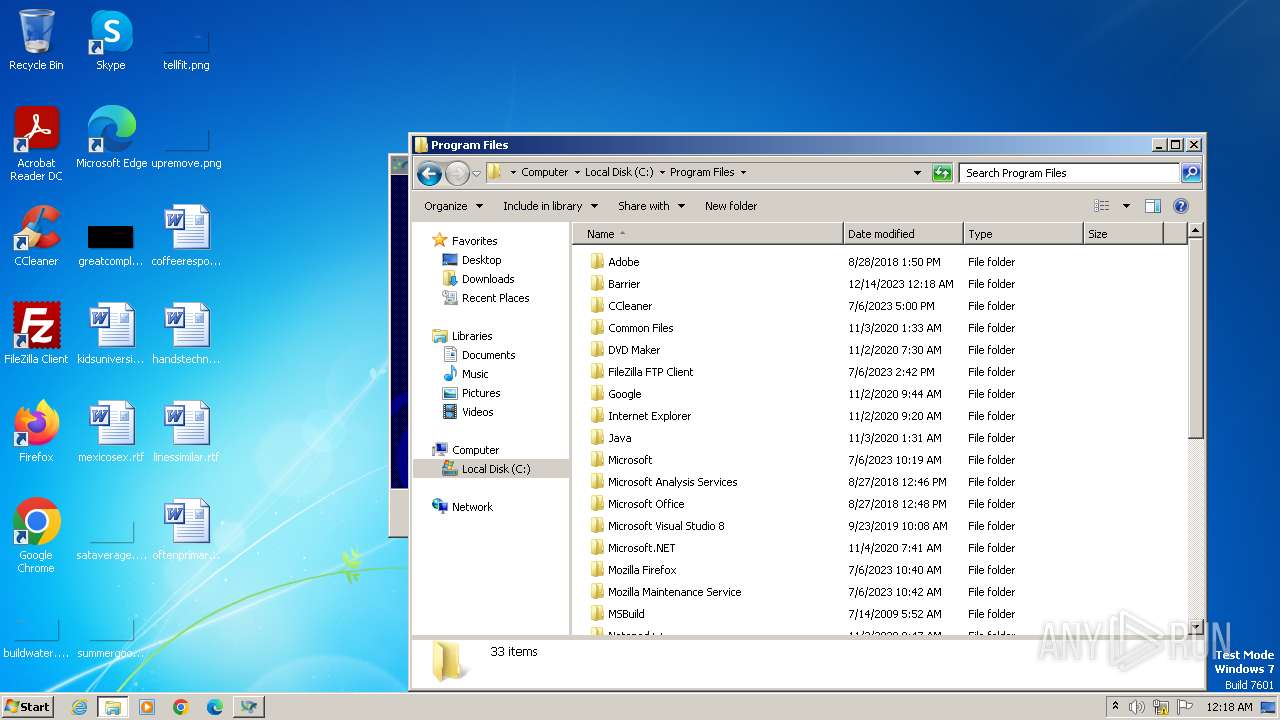Select the Common Files folder
Screen dimensions: 1280x720
click(640, 328)
